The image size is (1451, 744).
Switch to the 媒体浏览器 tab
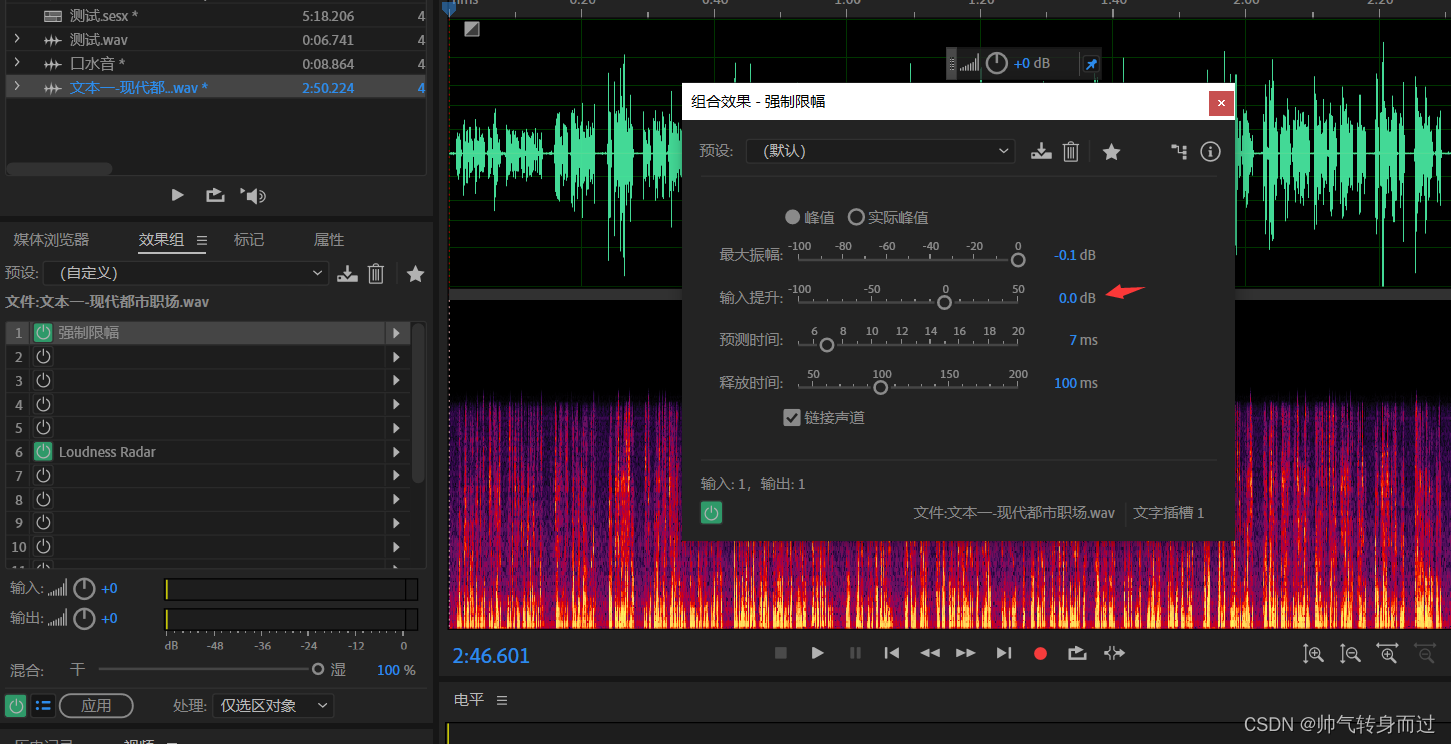(x=51, y=240)
